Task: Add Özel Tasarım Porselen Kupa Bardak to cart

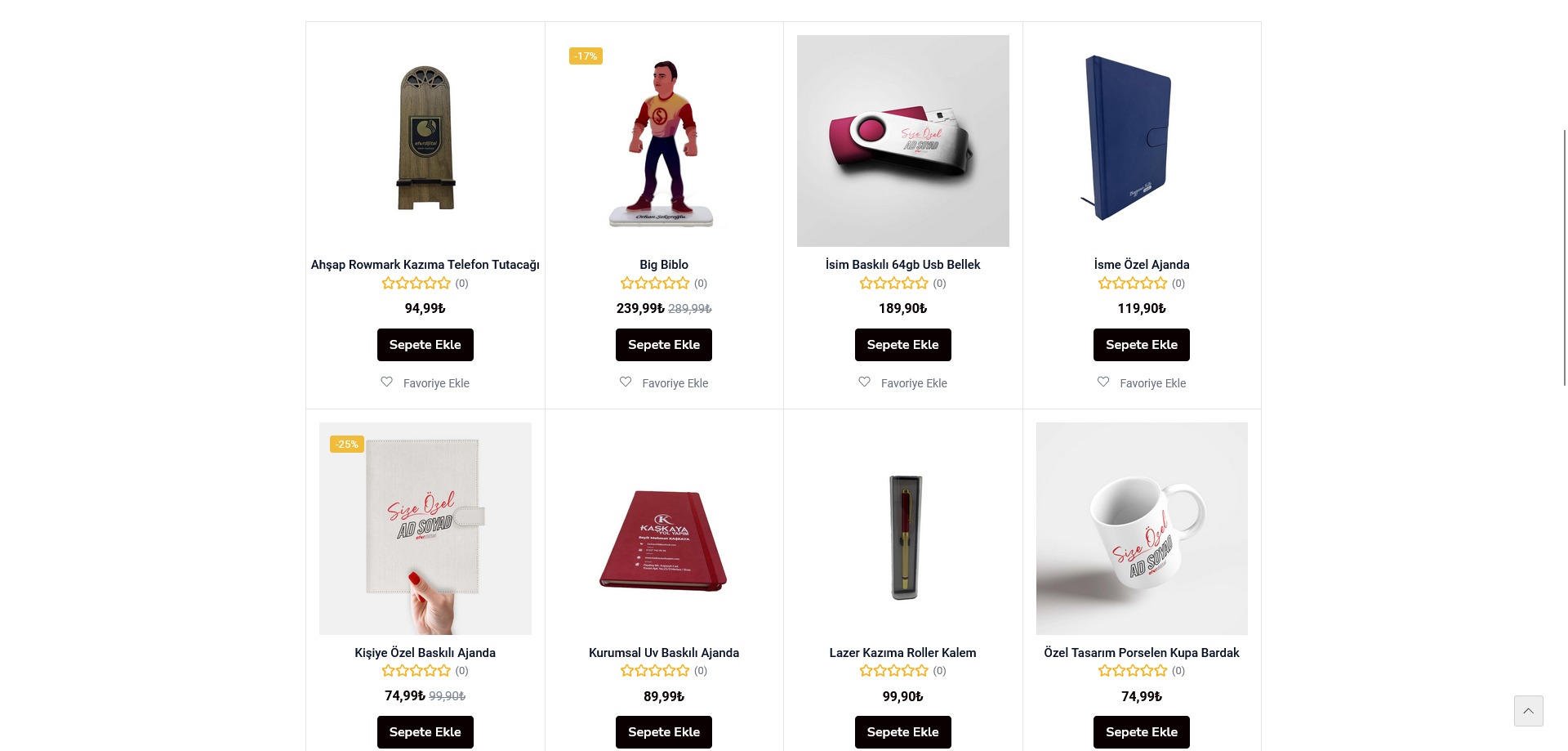Action: click(x=1142, y=732)
